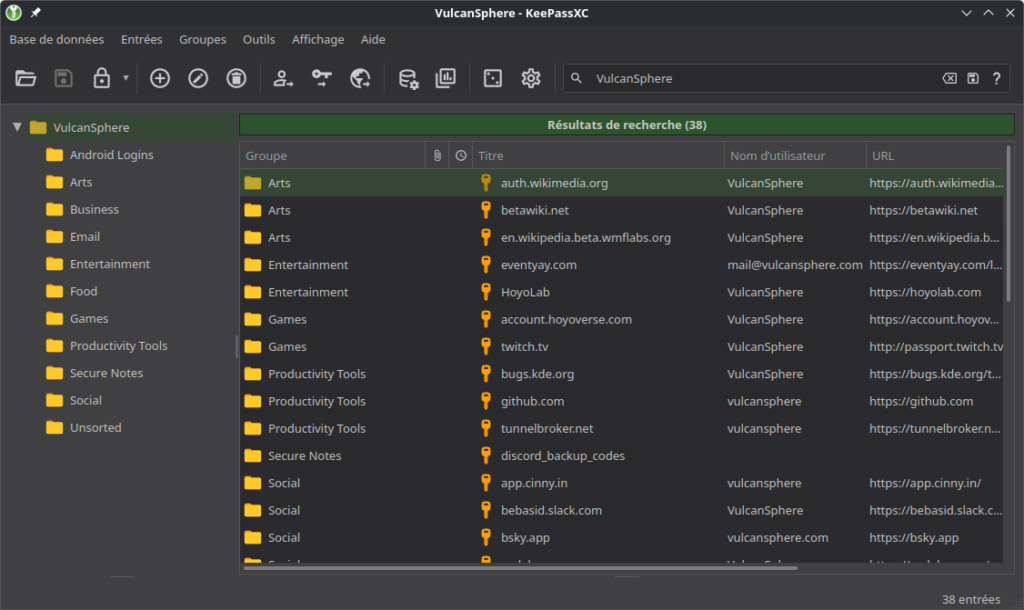Select the bsky.app entry
1024x610 pixels.
tap(622, 538)
